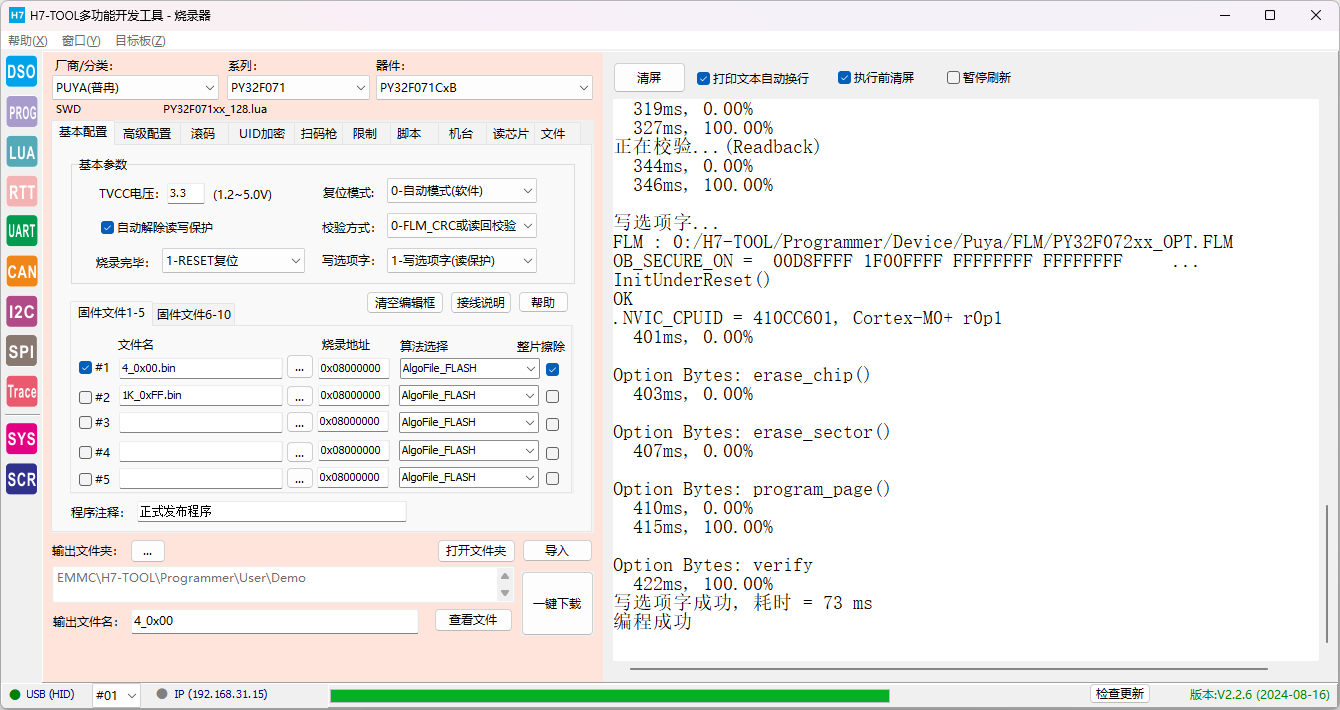Open the #01 device selector dropdown

(x=116, y=695)
